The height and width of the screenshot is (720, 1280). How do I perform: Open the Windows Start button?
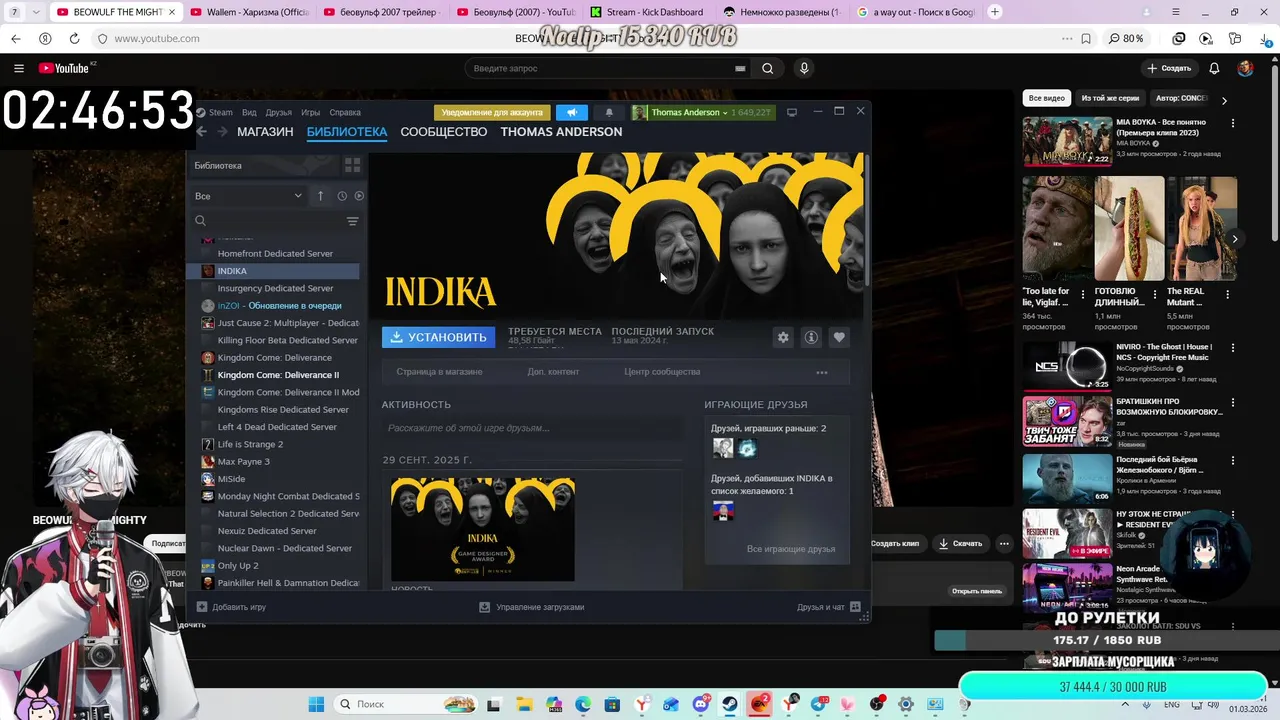pos(316,704)
